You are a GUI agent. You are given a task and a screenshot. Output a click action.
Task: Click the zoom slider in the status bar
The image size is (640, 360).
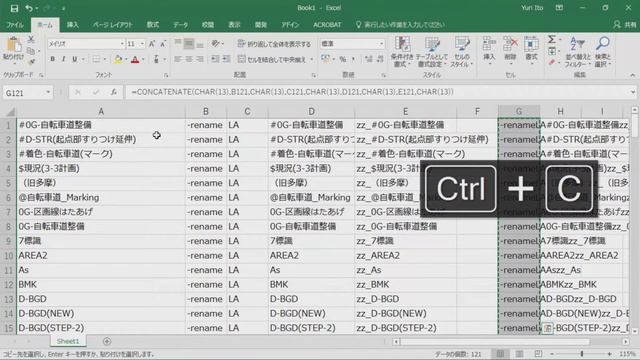(581, 354)
